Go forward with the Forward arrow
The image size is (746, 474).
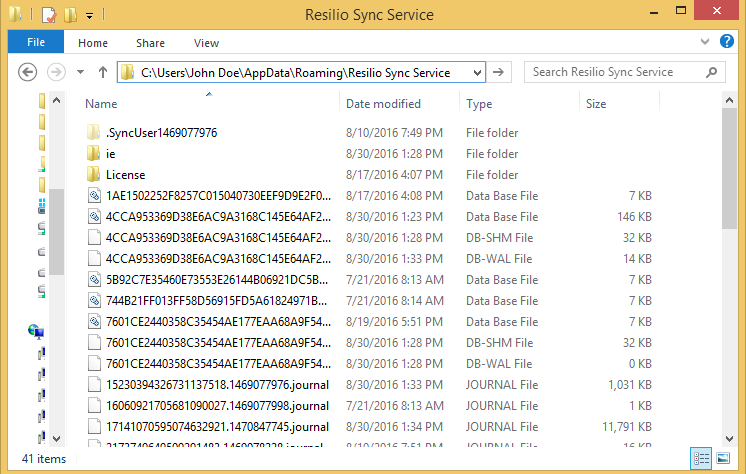click(56, 72)
